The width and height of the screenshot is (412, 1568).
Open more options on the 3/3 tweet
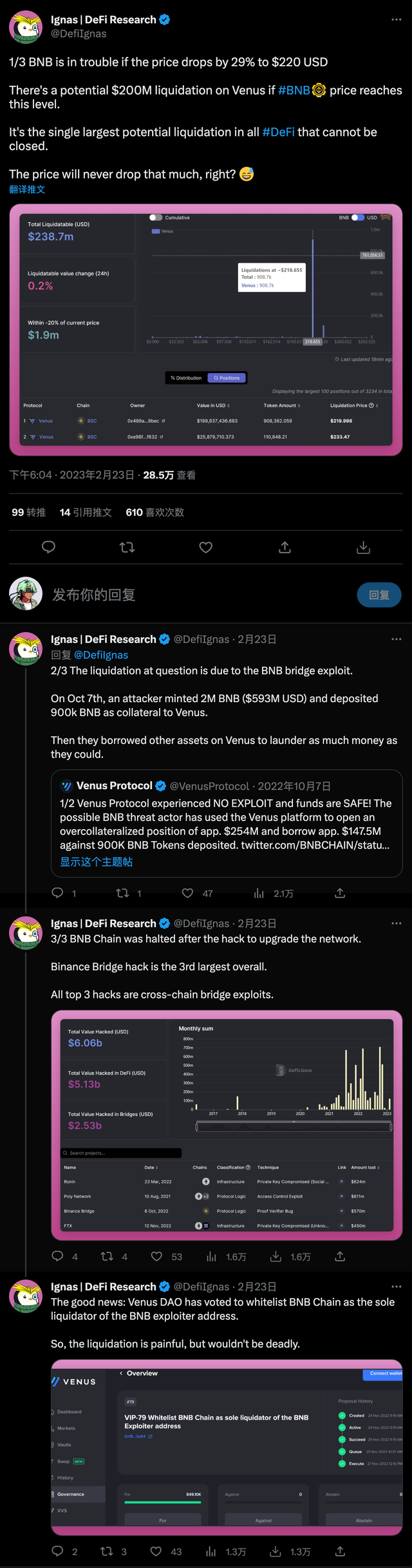396,923
